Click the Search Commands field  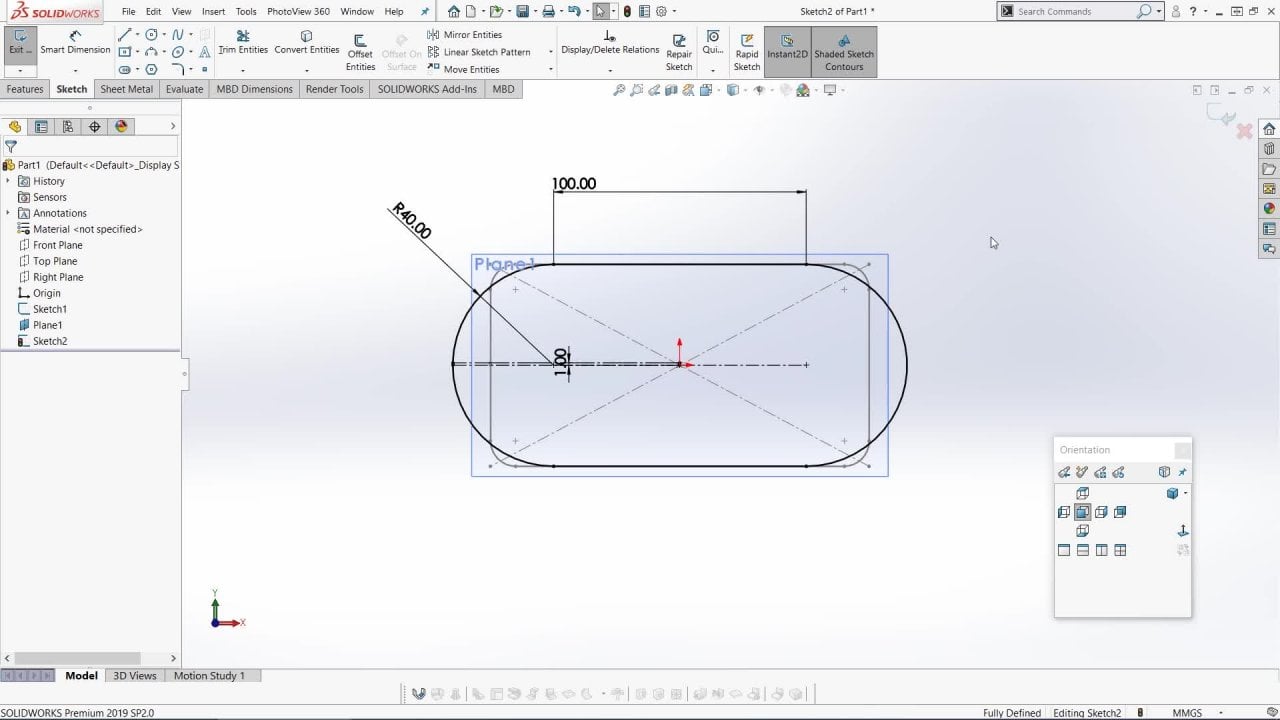(x=1075, y=12)
